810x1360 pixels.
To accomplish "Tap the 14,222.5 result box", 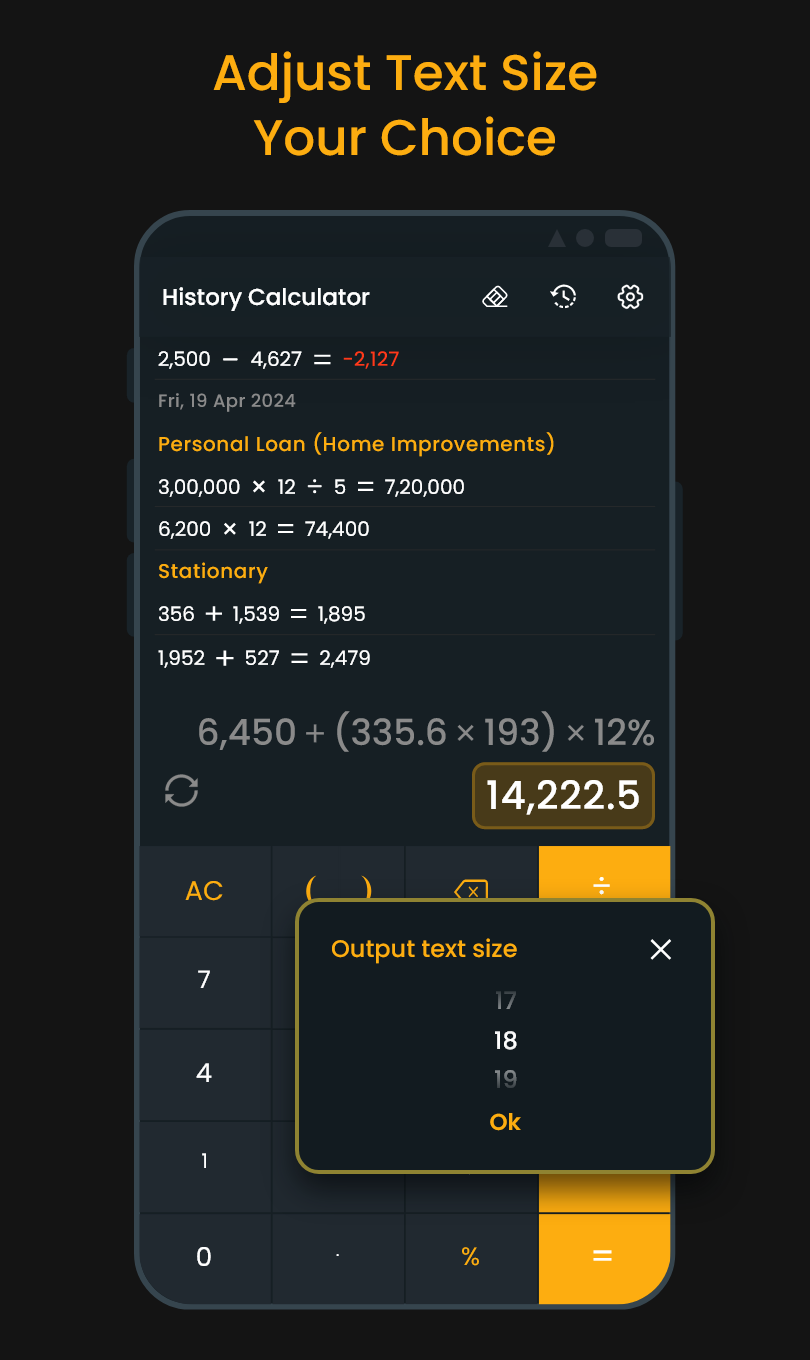I will pyautogui.click(x=563, y=796).
